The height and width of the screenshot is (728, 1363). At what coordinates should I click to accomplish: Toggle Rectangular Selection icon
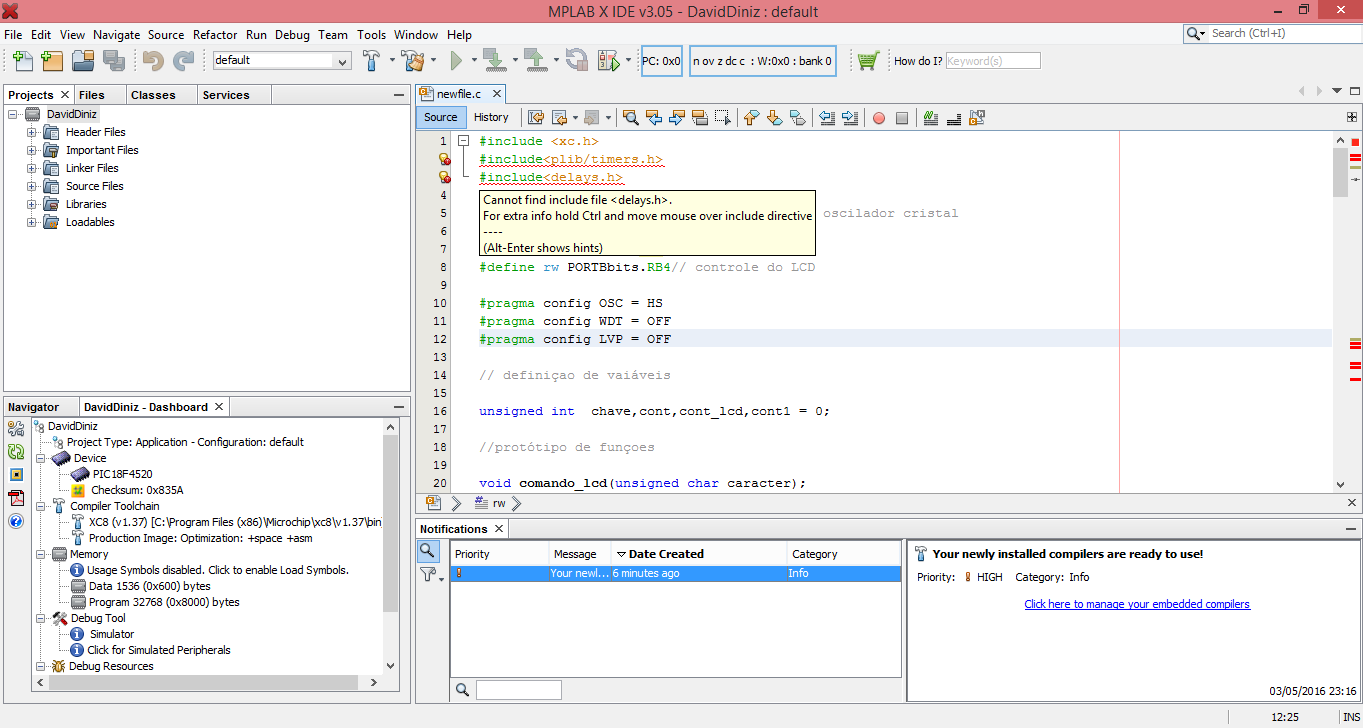(x=723, y=118)
